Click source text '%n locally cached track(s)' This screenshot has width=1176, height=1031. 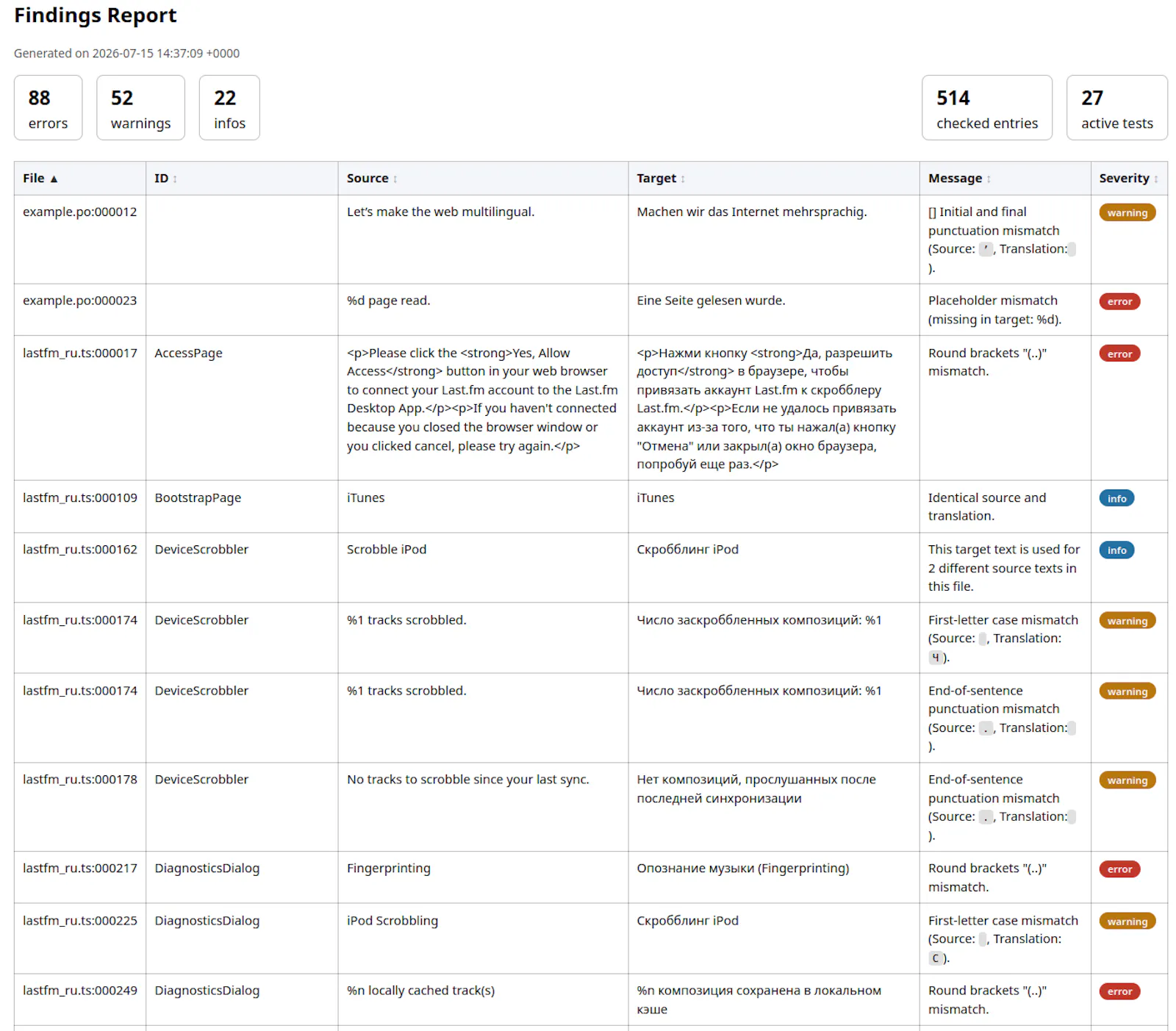coord(420,990)
